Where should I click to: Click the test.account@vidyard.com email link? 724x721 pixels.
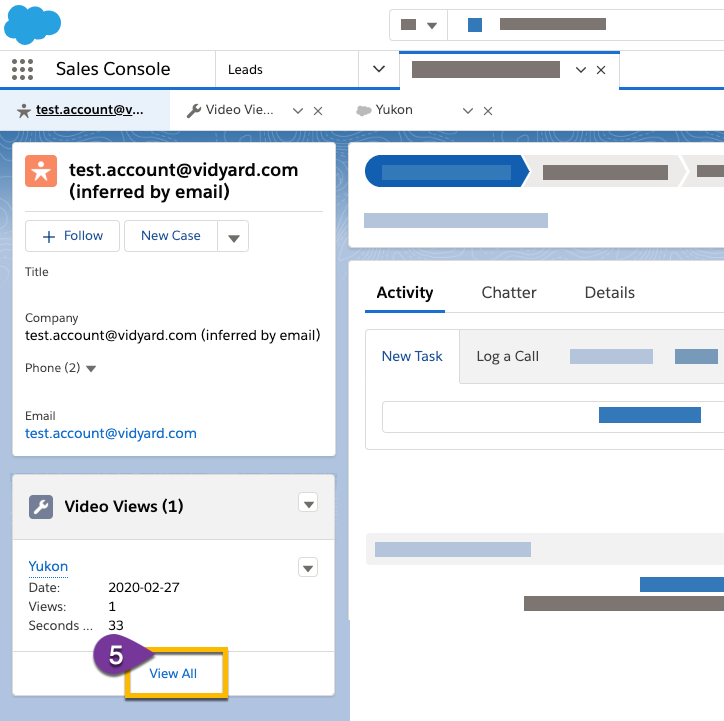point(111,433)
